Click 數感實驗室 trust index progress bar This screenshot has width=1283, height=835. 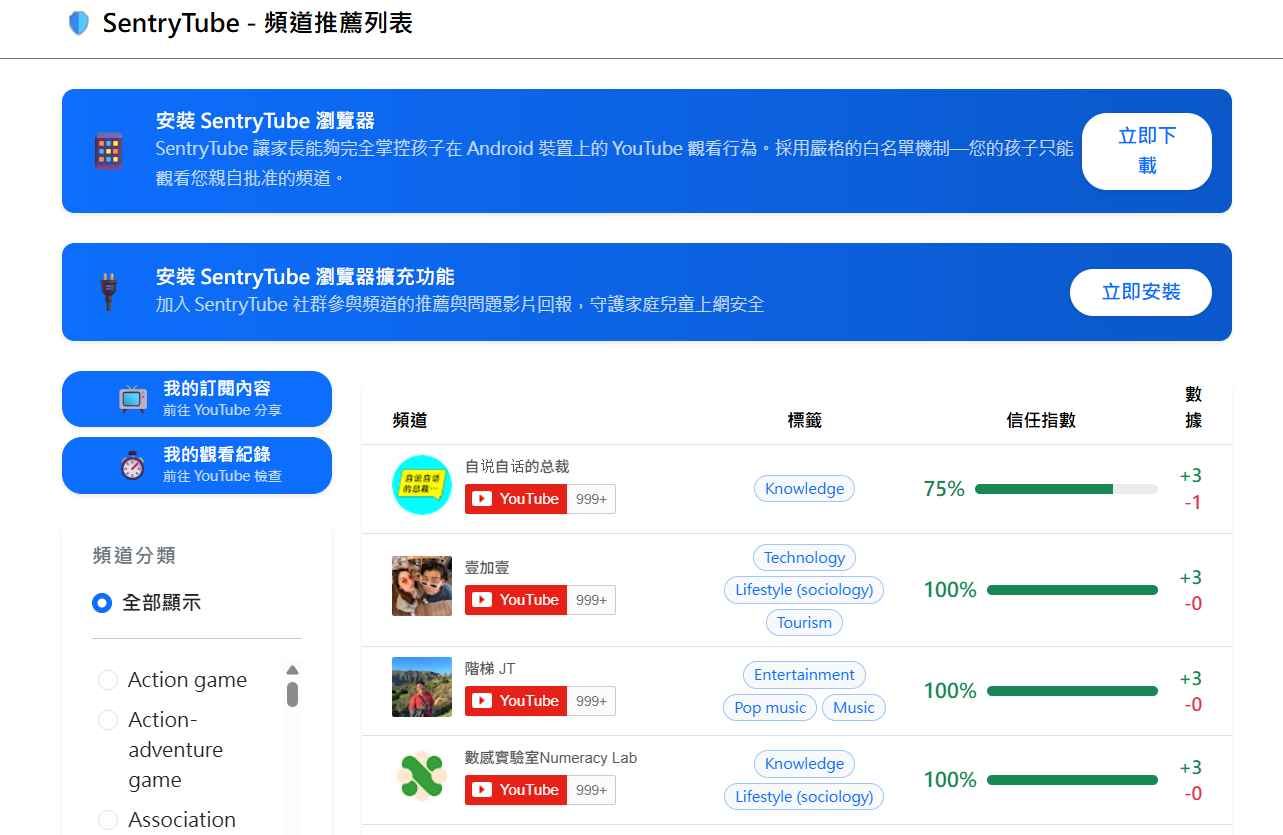coord(1072,780)
